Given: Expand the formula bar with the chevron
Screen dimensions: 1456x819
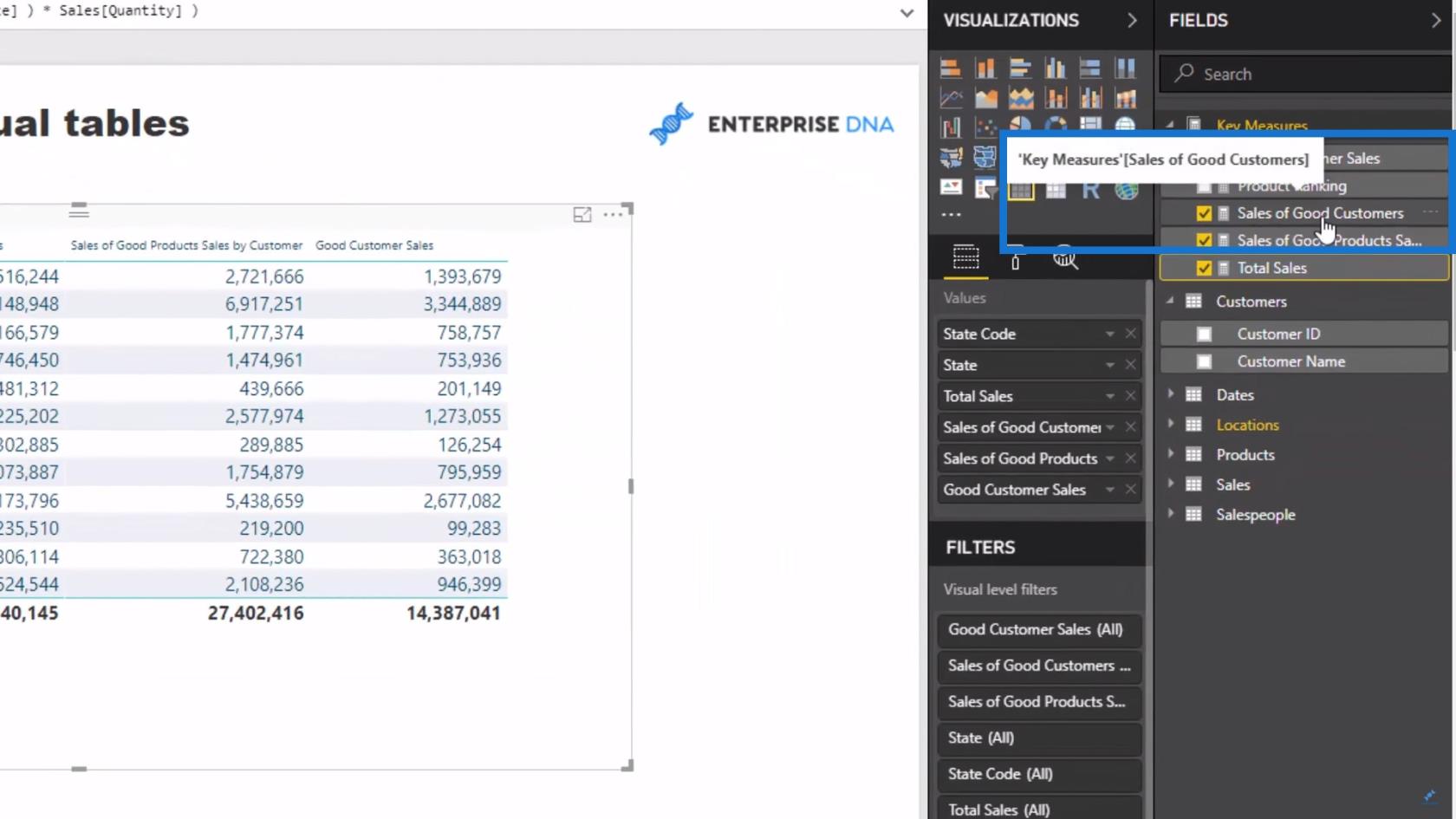Looking at the screenshot, I should coord(907,13).
